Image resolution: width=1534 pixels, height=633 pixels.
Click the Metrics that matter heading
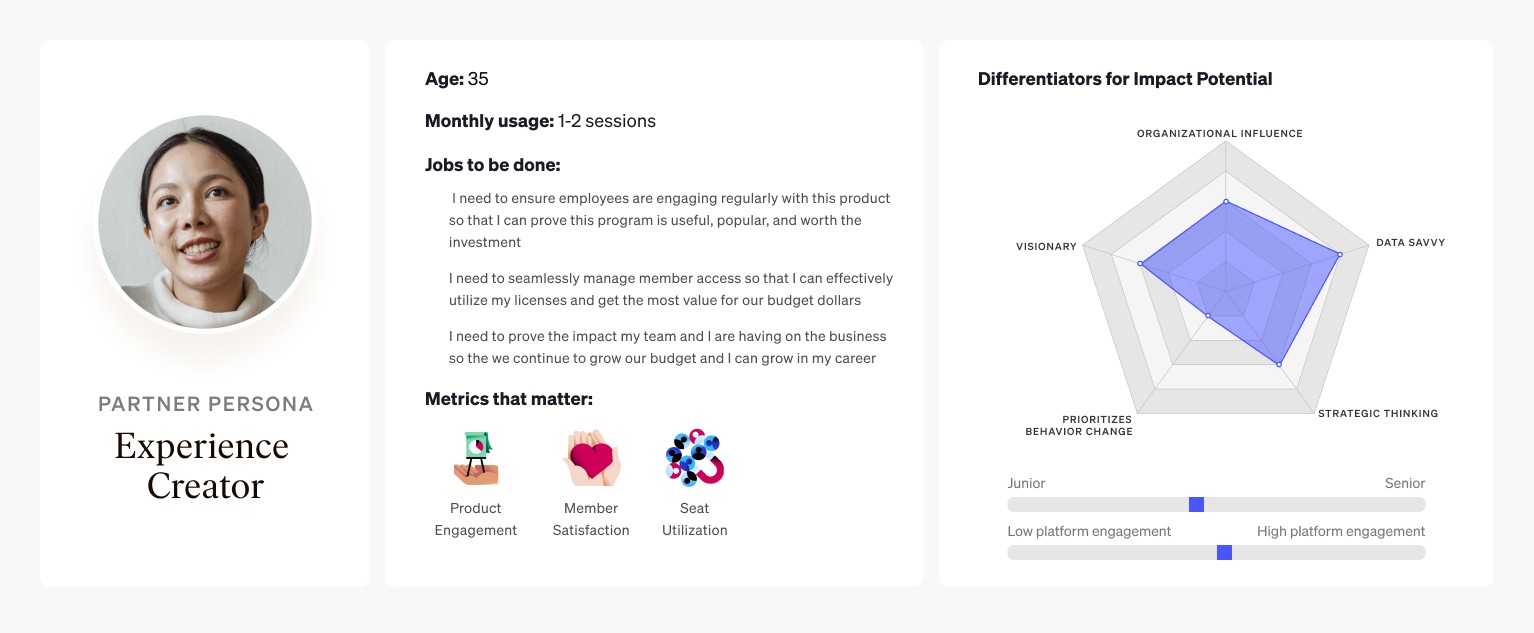509,399
